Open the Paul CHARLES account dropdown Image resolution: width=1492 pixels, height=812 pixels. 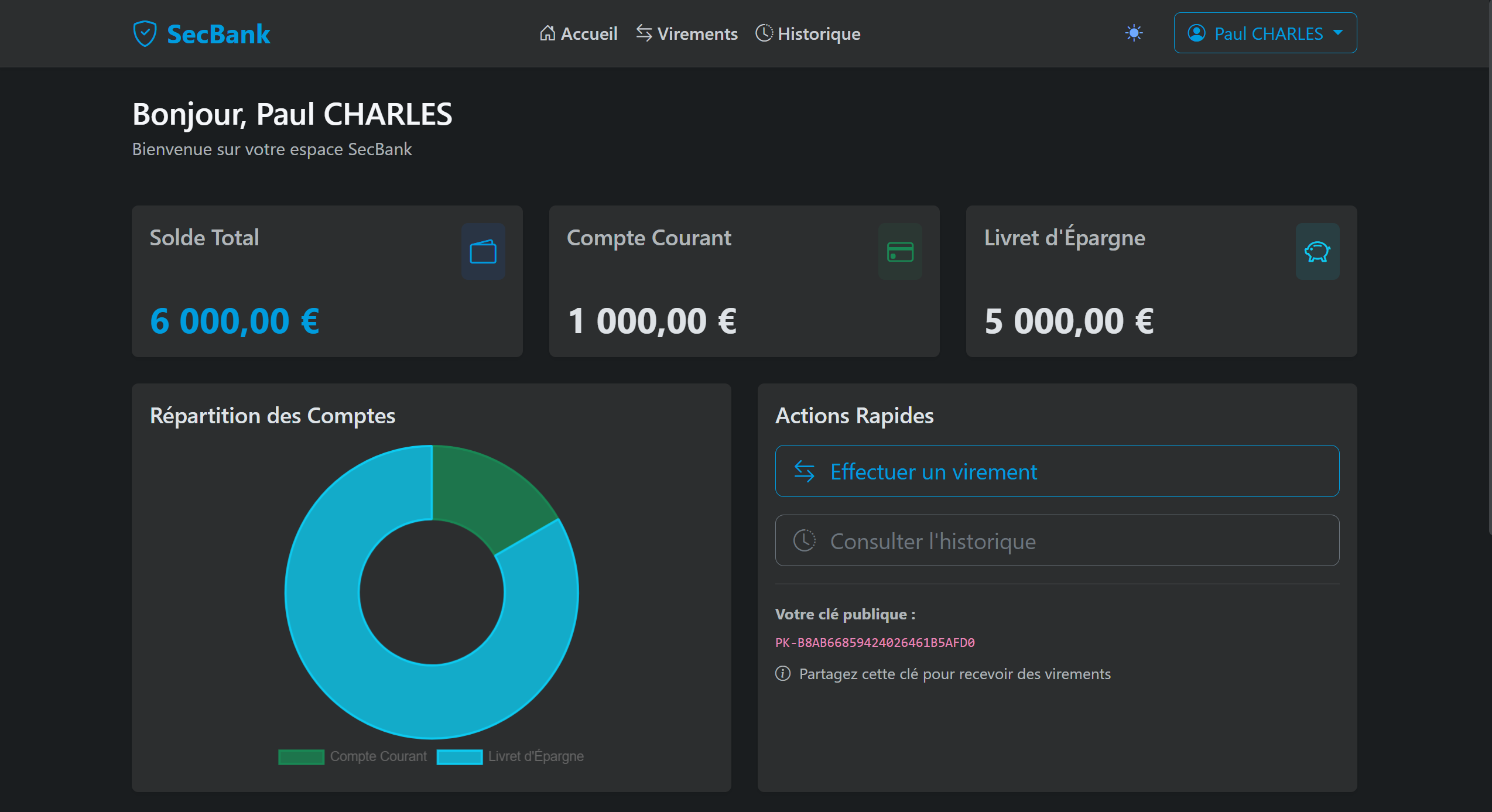1265,33
